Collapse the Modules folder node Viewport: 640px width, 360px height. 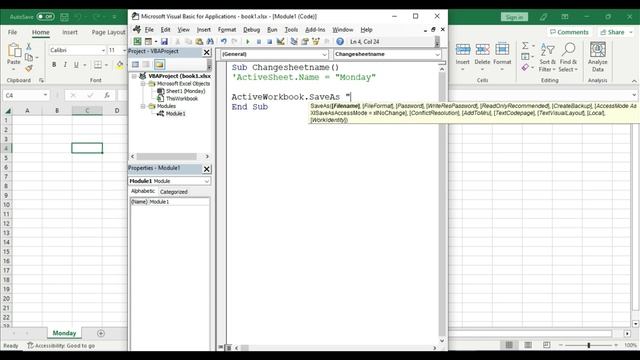point(143,106)
